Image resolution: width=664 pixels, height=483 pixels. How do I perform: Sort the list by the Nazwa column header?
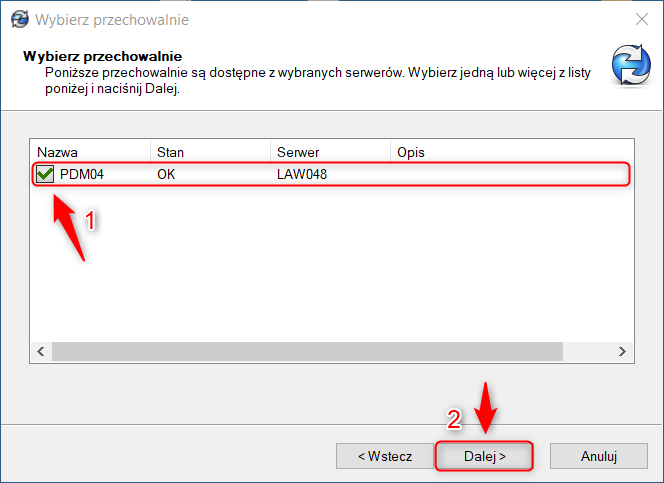click(90, 152)
